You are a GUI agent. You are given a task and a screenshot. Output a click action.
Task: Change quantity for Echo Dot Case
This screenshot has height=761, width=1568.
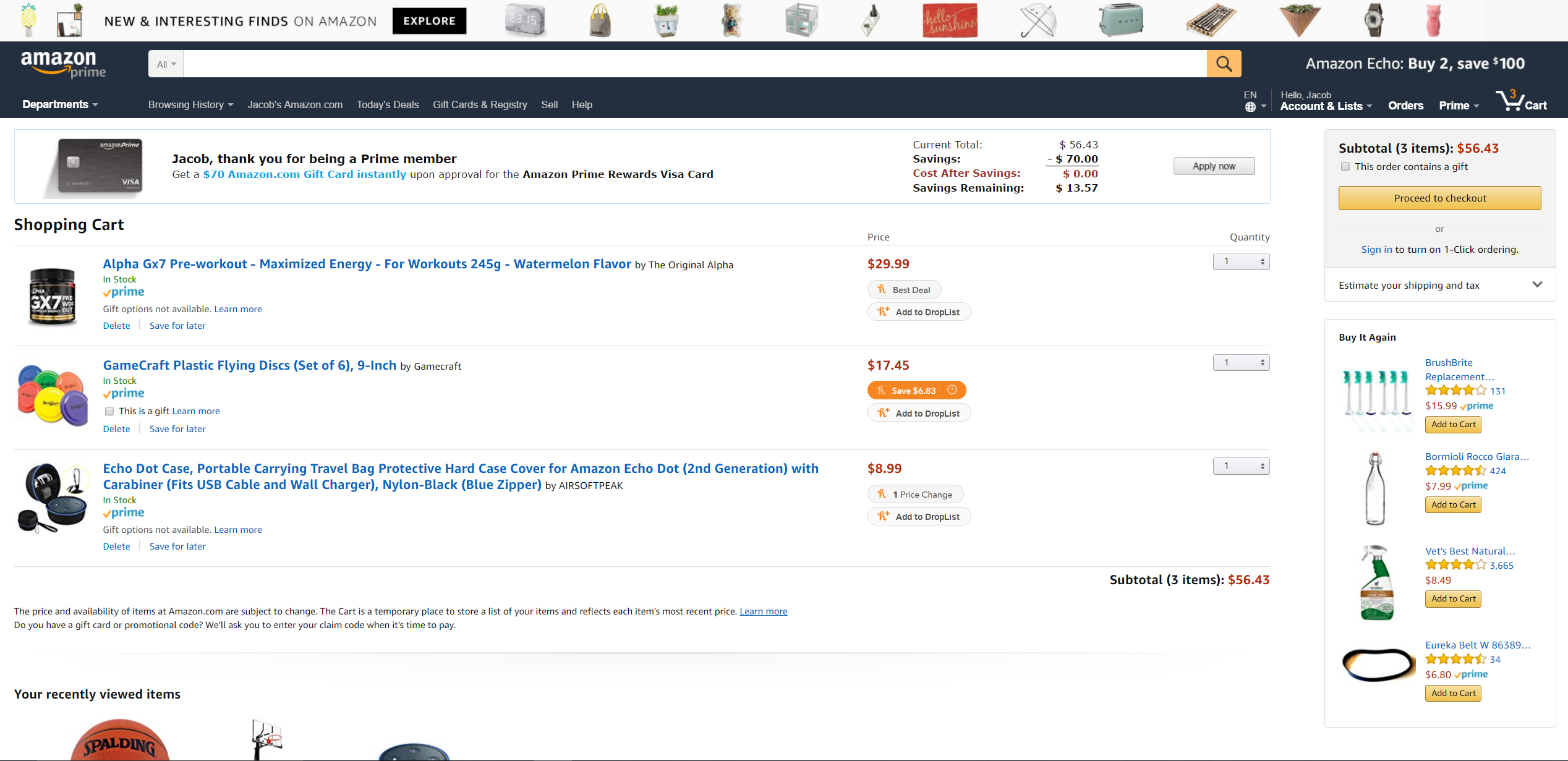[x=1241, y=466]
